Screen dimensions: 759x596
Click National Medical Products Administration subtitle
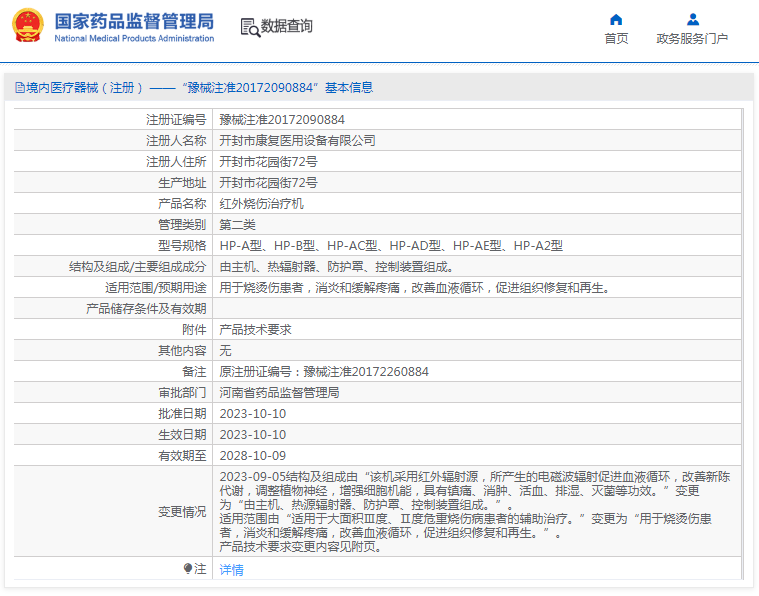pyautogui.click(x=134, y=38)
